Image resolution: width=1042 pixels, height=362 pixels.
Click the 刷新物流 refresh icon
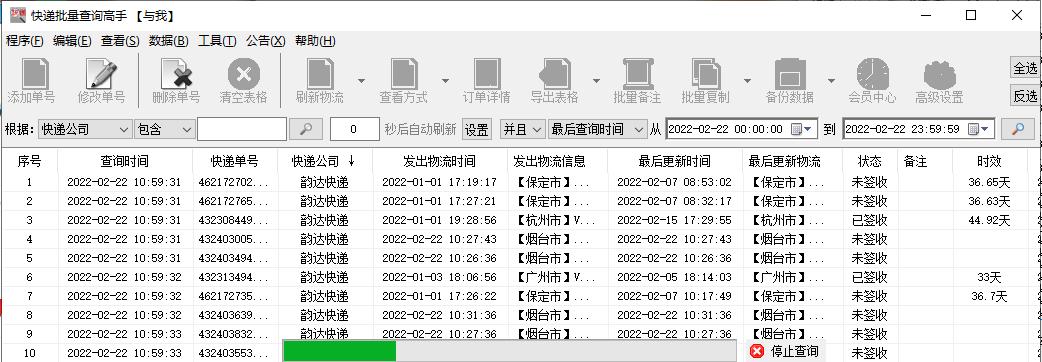[320, 74]
